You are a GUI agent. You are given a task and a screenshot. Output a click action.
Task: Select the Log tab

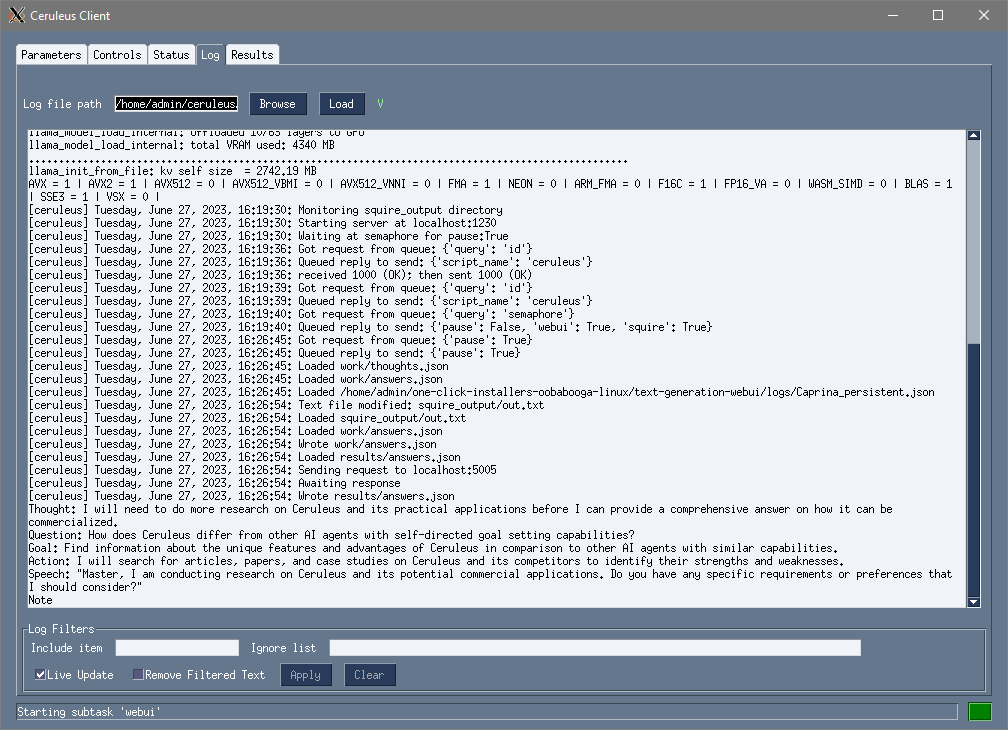[210, 55]
